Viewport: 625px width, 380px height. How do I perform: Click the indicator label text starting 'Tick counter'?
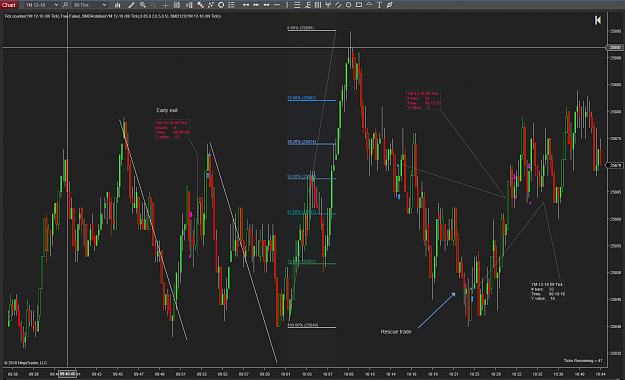tap(112, 16)
